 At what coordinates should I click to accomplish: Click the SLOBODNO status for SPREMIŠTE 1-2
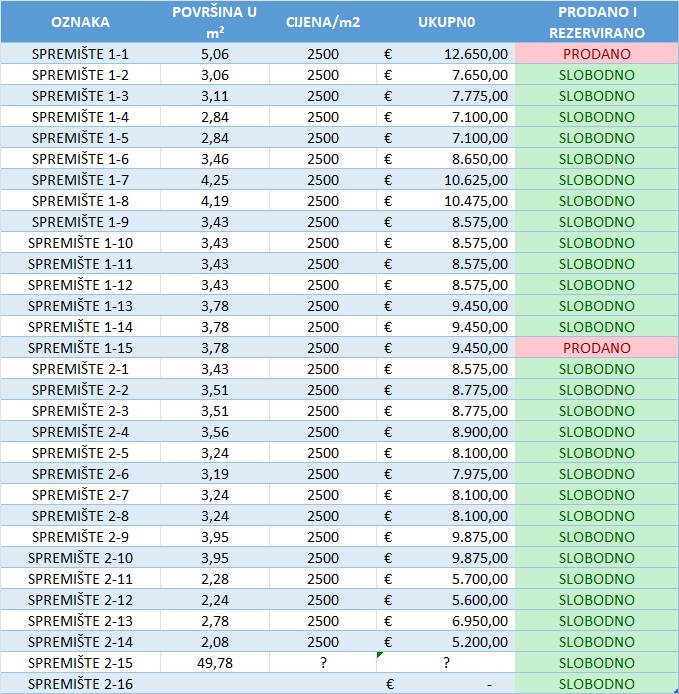[596, 75]
